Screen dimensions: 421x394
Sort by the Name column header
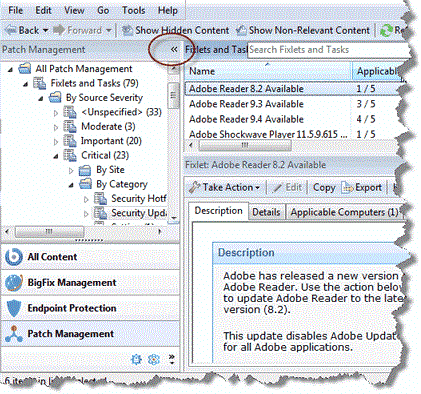point(268,71)
